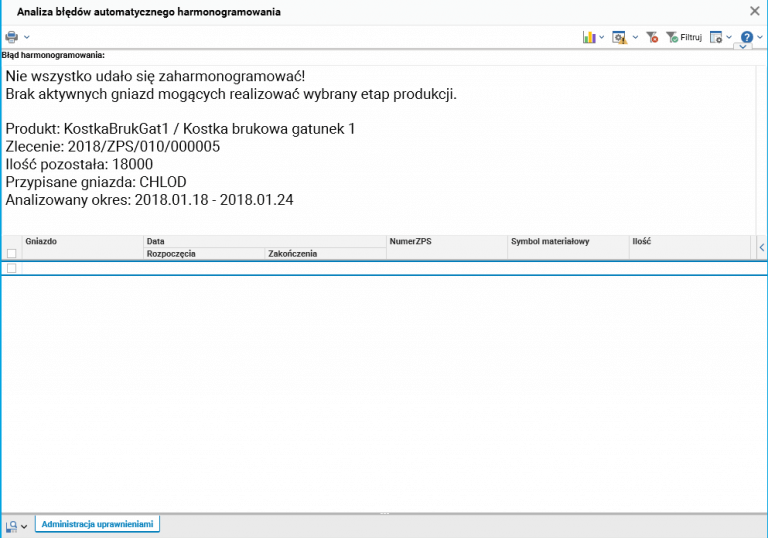This screenshot has width=768, height=538.
Task: Expand the chart icon dropdown arrow
Action: (x=602, y=37)
